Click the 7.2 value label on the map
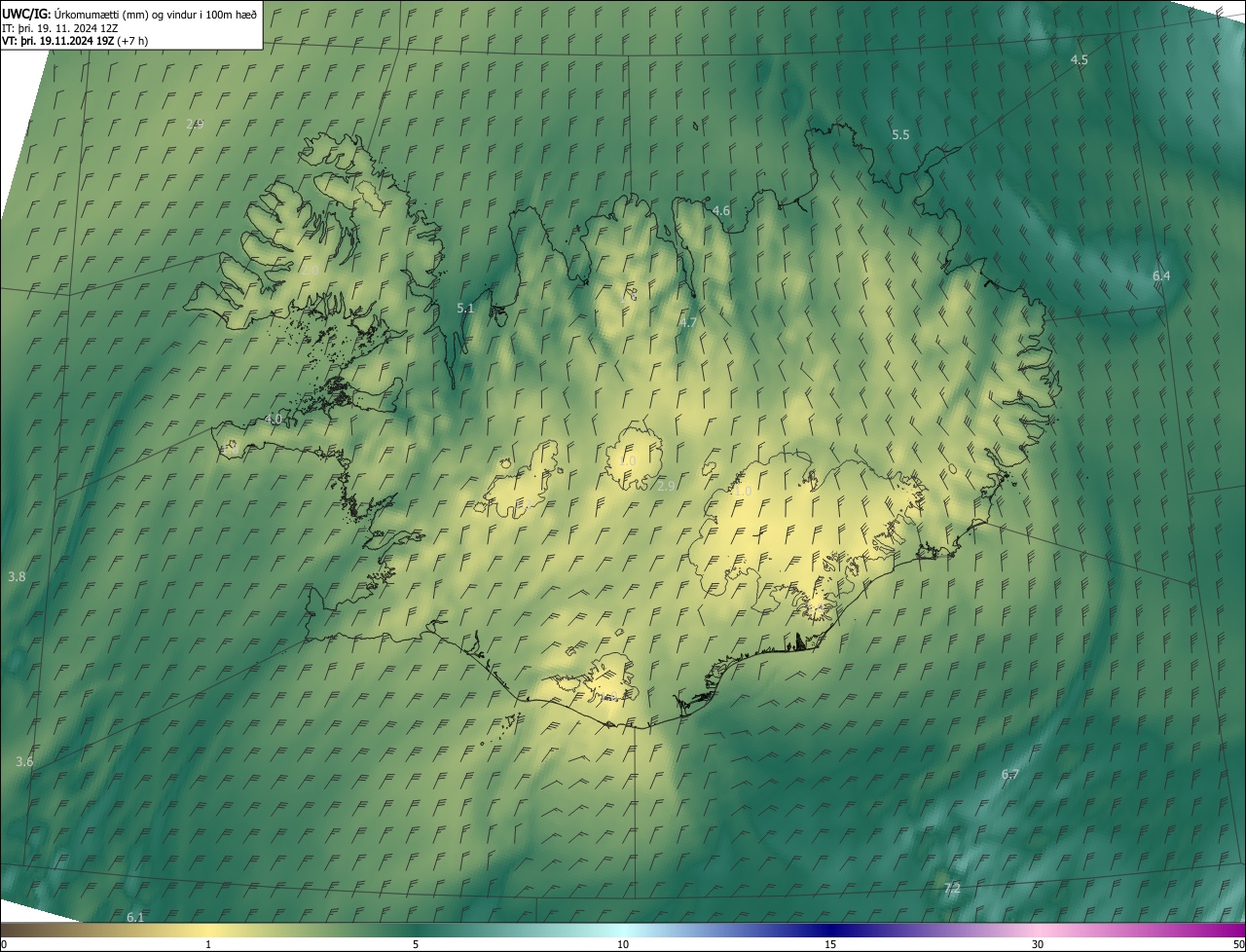The width and height of the screenshot is (1246, 952). coord(952,889)
